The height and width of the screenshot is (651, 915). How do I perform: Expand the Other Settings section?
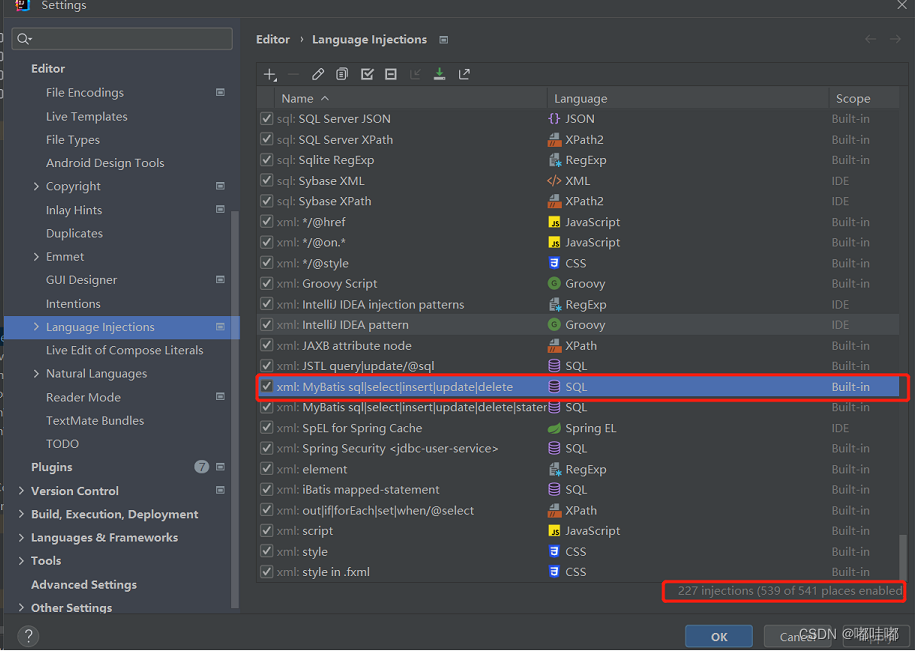coord(22,607)
